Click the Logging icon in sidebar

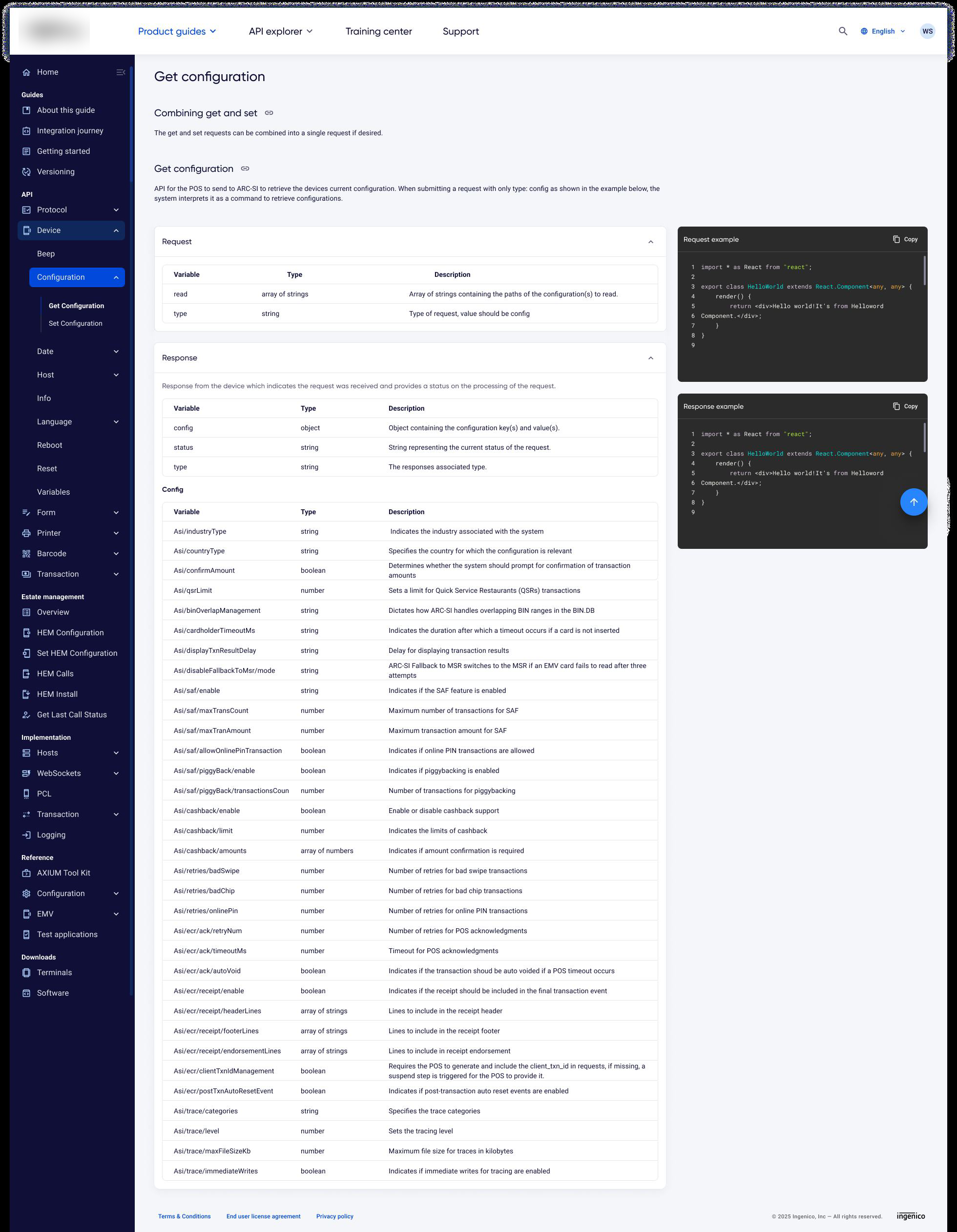pyautogui.click(x=26, y=835)
